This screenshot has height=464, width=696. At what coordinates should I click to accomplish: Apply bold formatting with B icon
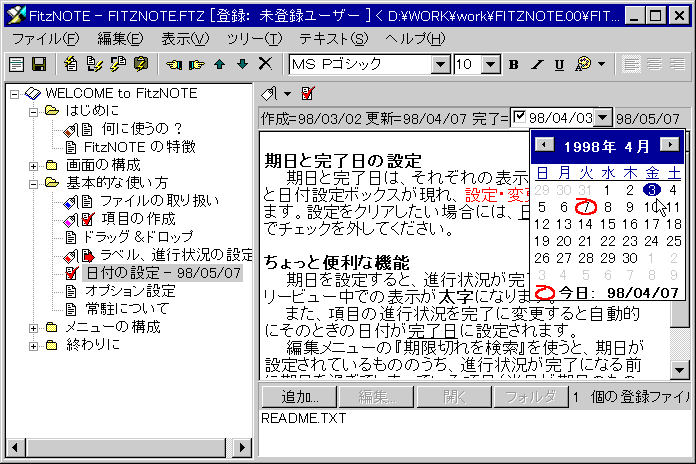514,65
